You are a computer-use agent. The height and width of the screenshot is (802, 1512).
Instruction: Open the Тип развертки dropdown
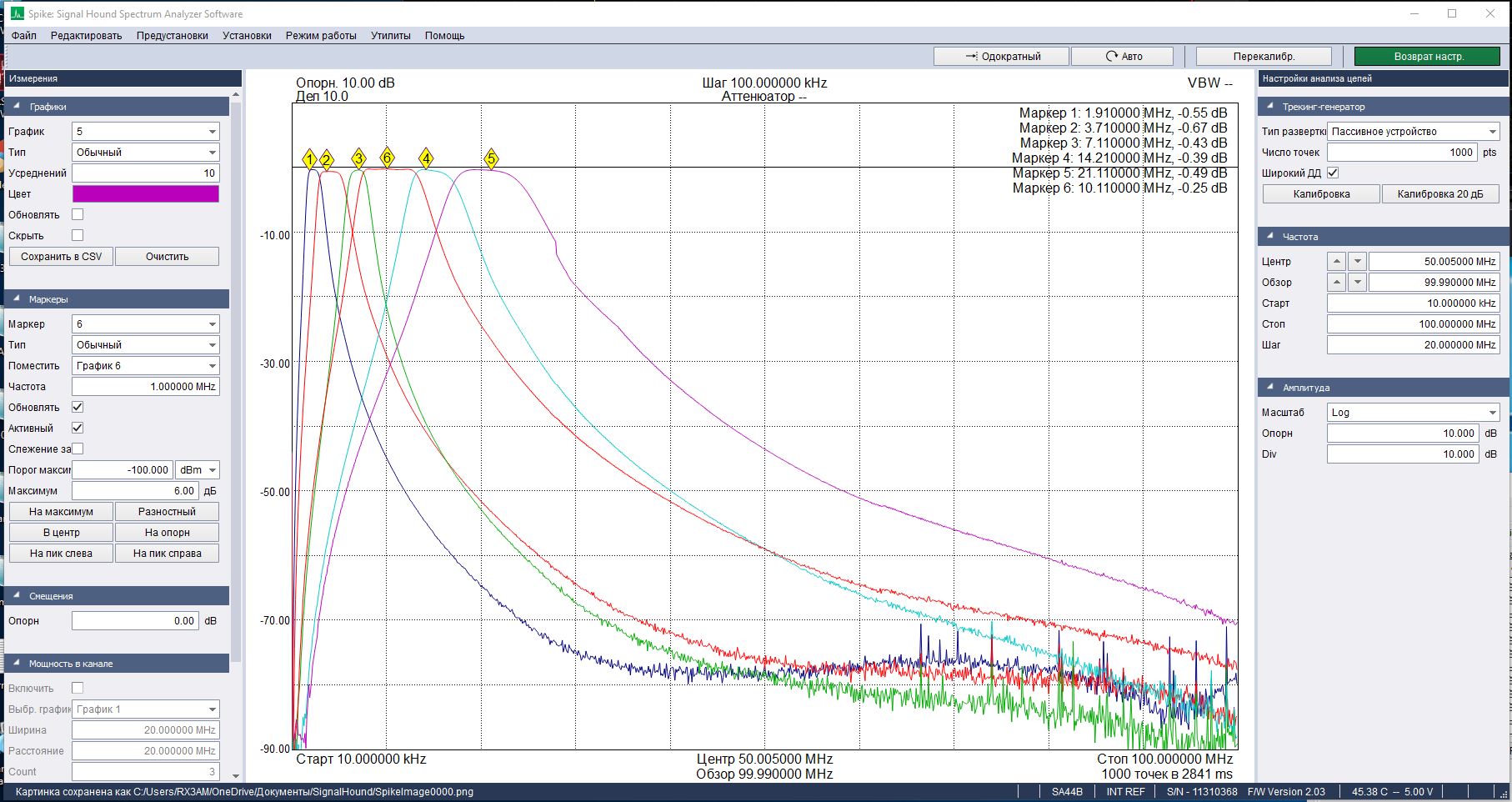pos(1413,132)
